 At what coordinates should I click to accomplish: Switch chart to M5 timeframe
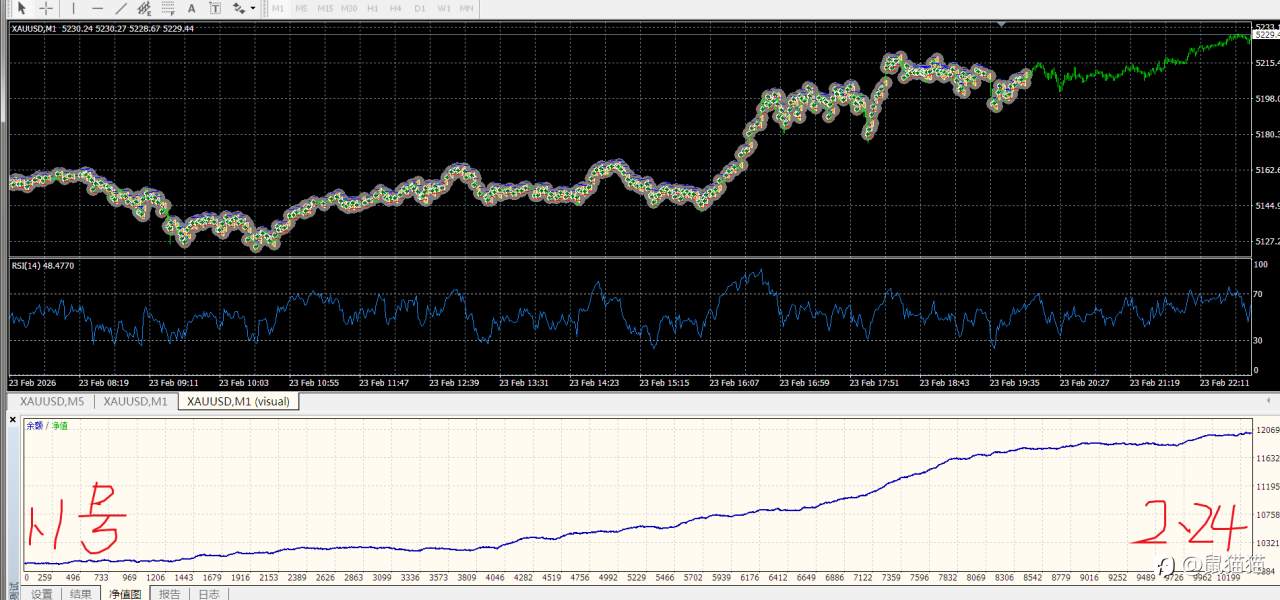(x=301, y=7)
